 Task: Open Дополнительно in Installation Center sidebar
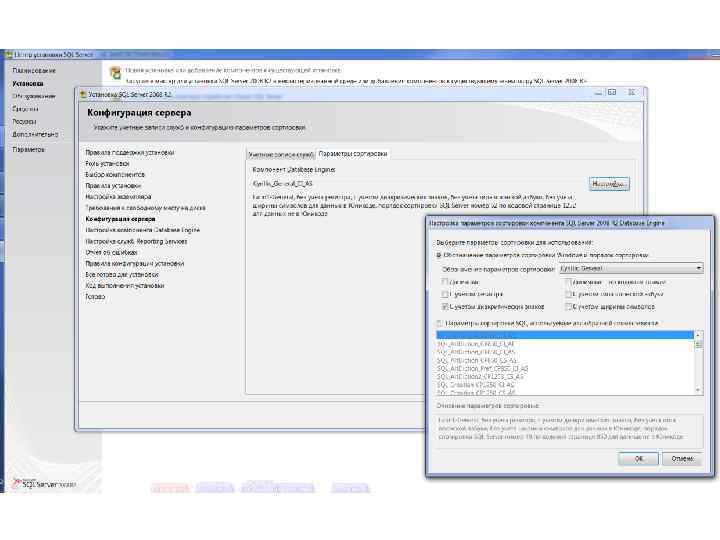35,135
